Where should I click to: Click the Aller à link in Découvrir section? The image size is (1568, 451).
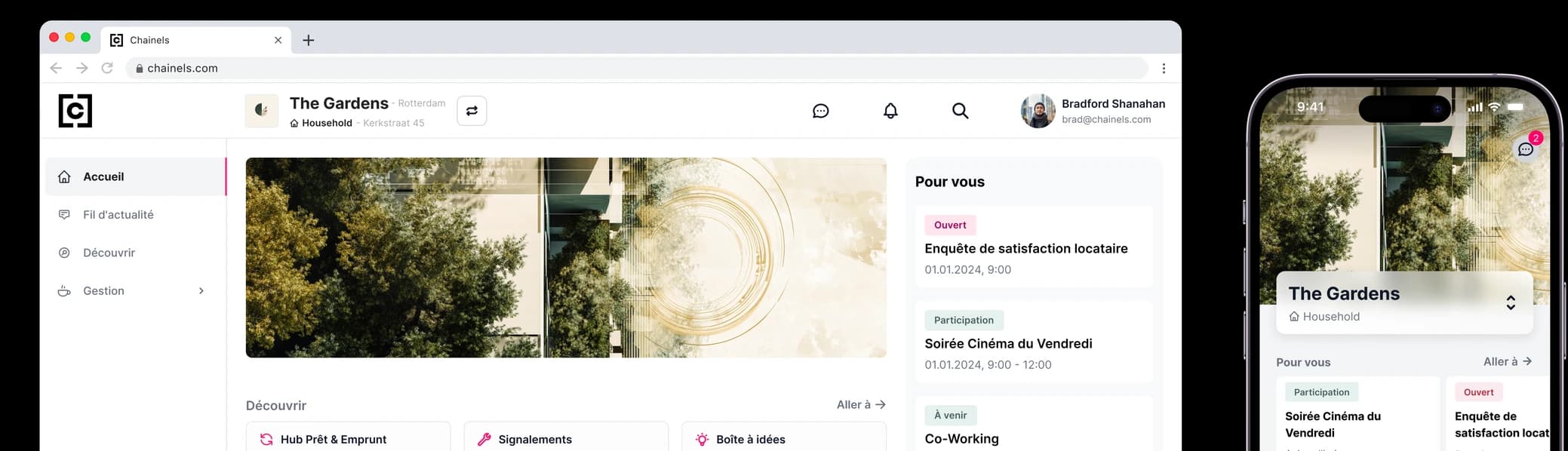pyautogui.click(x=861, y=405)
